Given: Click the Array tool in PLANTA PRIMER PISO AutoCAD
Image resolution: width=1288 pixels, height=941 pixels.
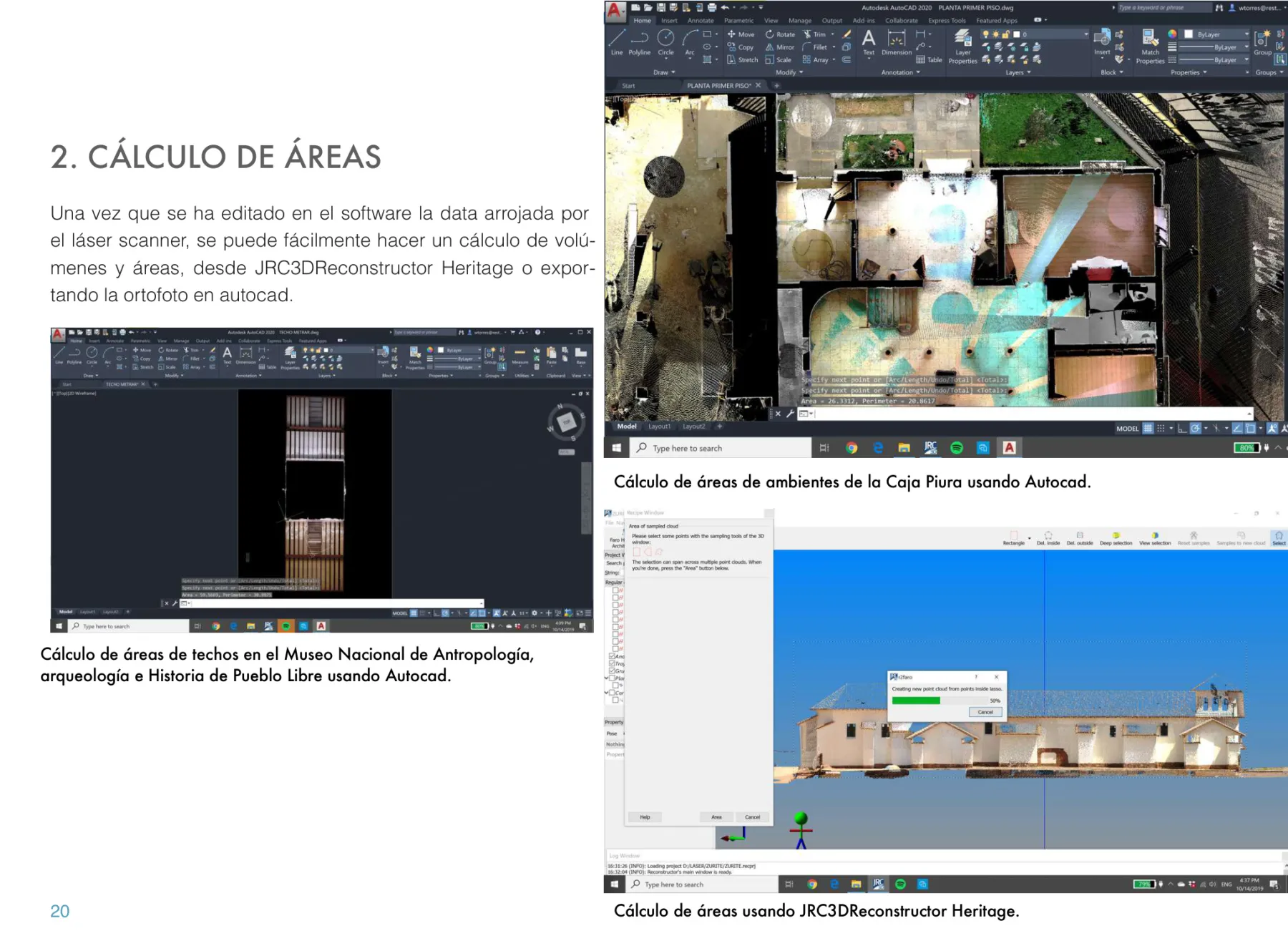Looking at the screenshot, I should [x=816, y=60].
